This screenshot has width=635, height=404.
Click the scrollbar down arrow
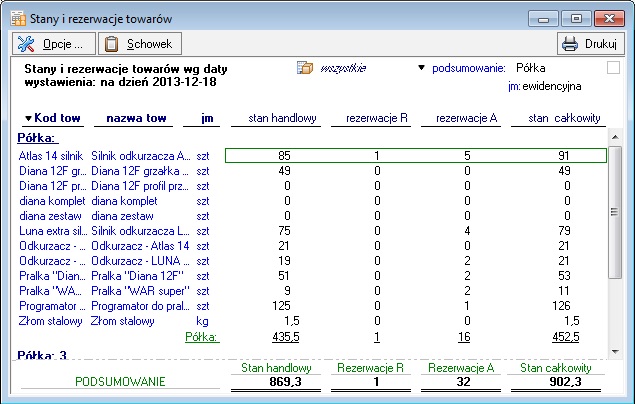(x=615, y=352)
